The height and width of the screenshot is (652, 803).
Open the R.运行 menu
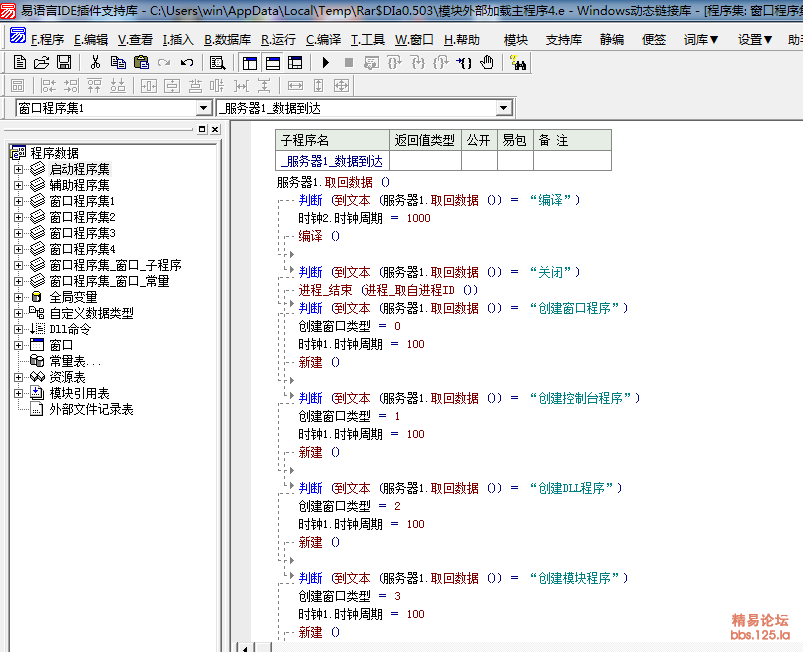tap(278, 39)
